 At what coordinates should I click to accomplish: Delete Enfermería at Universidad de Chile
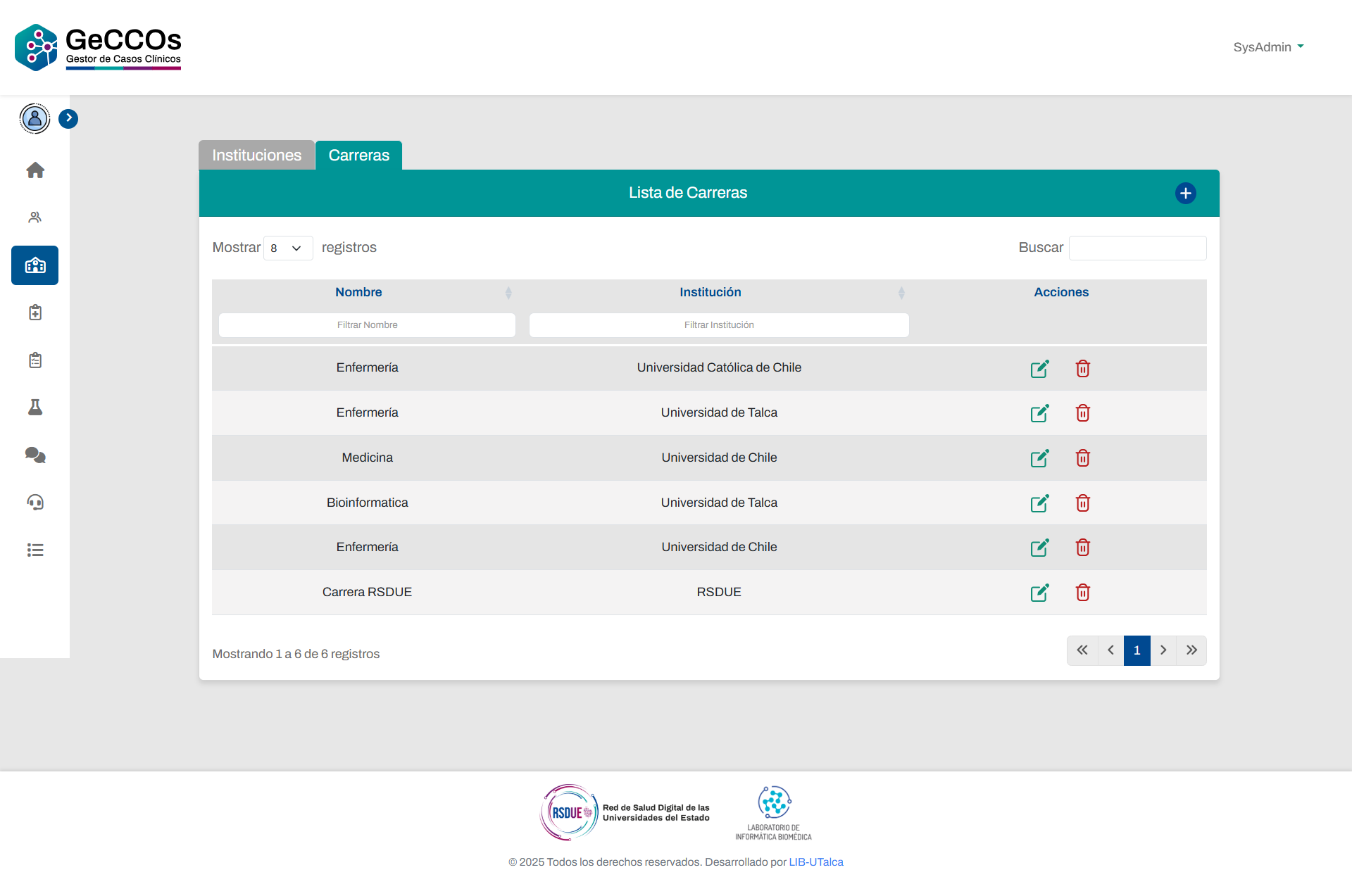coord(1083,548)
